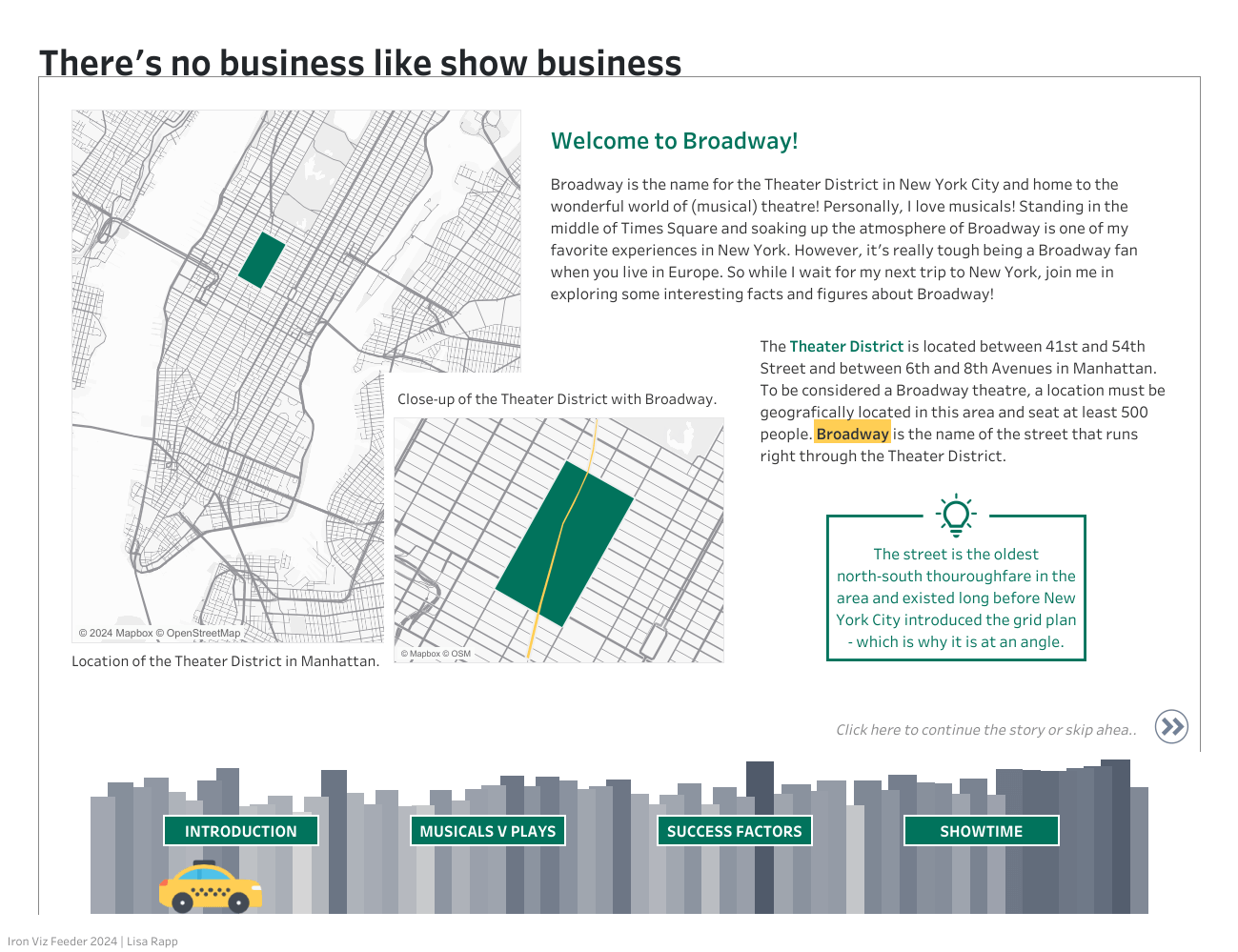
Task: Jump to the SUCCESS FACTORS section
Action: [x=734, y=831]
